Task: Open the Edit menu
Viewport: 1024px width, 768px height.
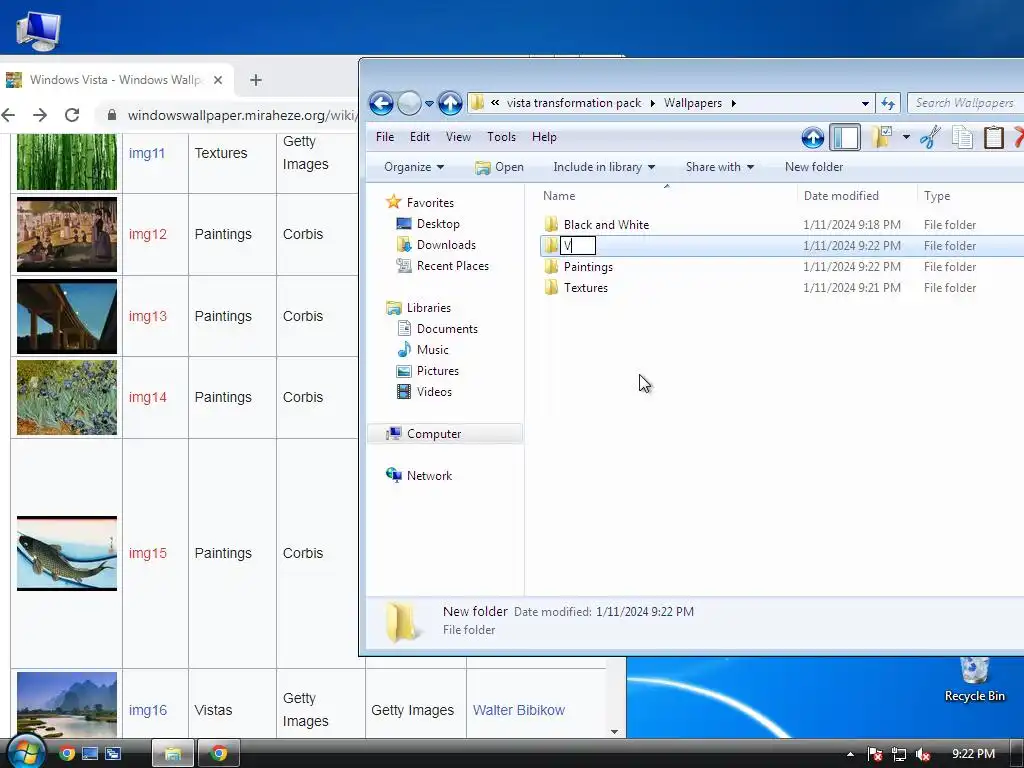Action: [x=419, y=137]
